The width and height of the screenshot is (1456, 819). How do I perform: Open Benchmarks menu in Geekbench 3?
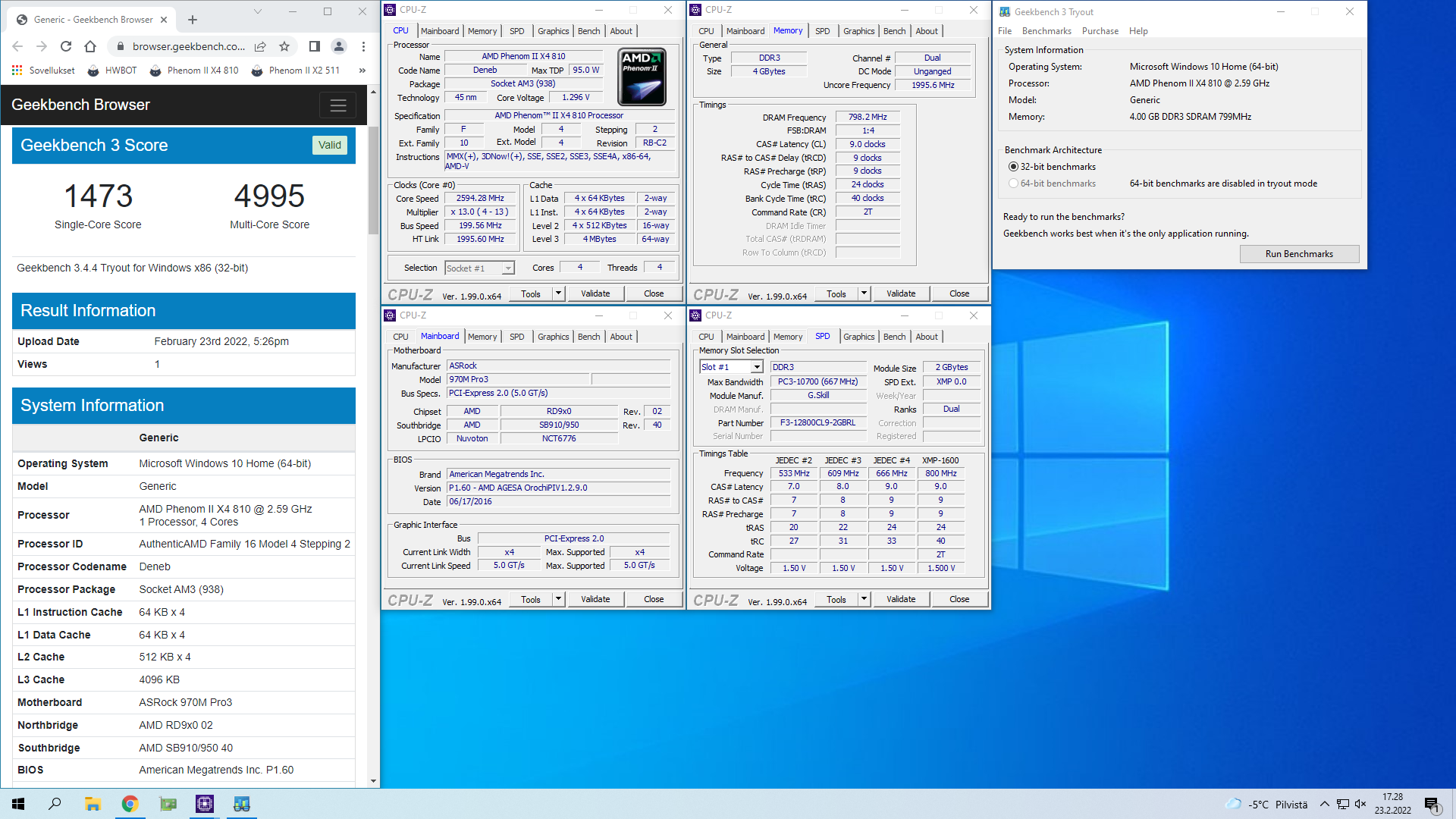click(1046, 31)
